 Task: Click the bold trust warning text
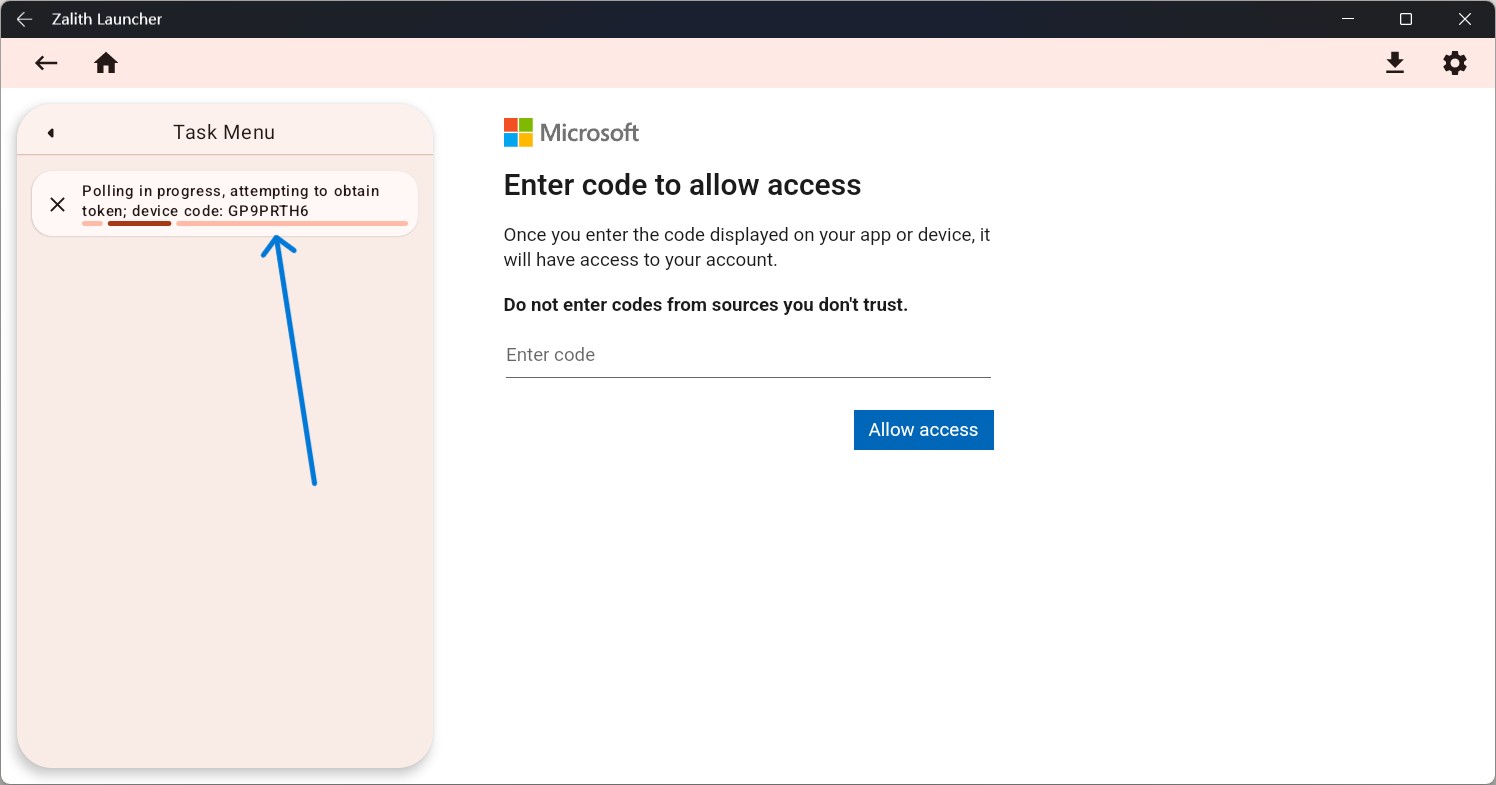[705, 304]
